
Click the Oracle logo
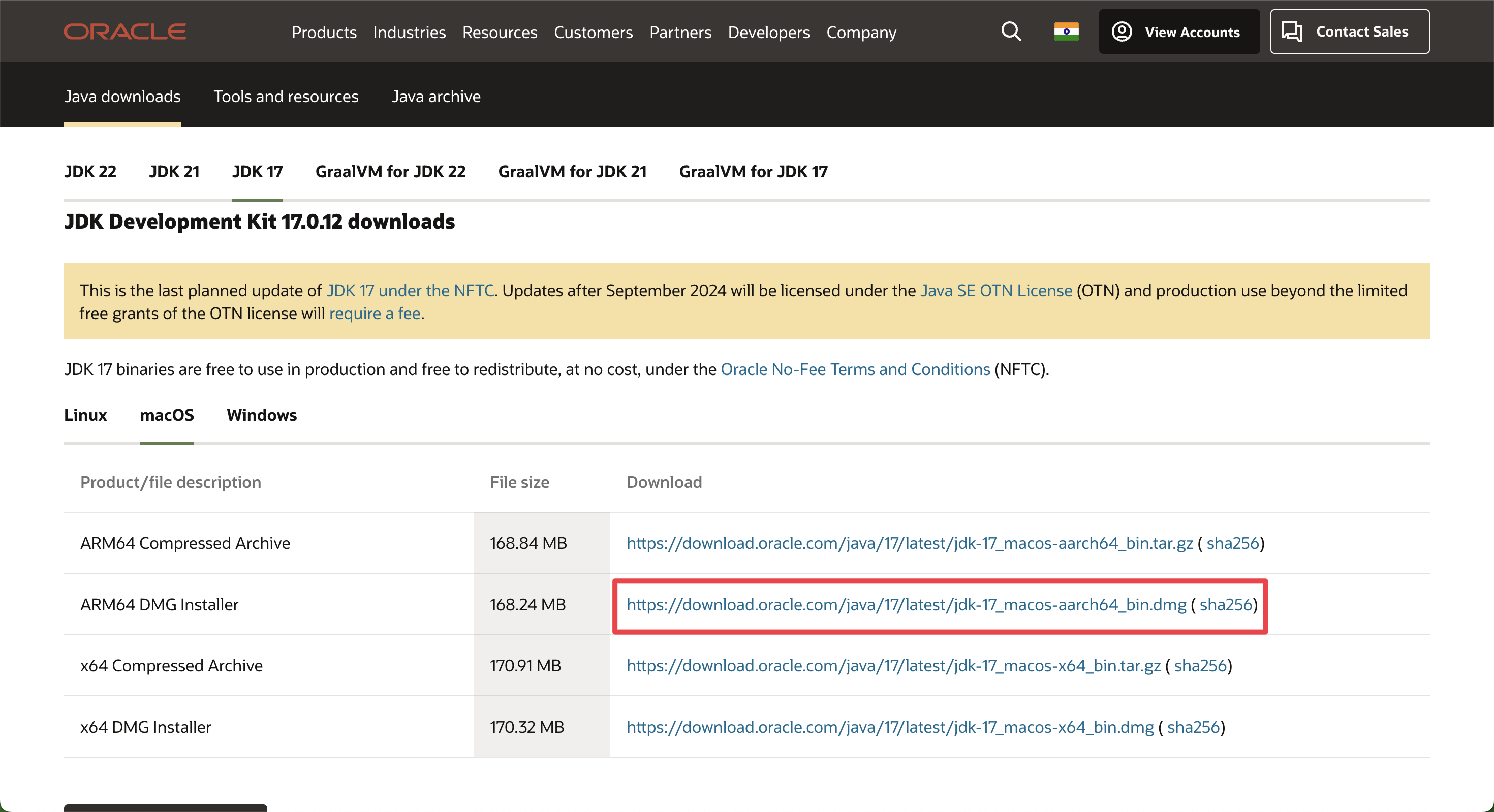point(126,32)
